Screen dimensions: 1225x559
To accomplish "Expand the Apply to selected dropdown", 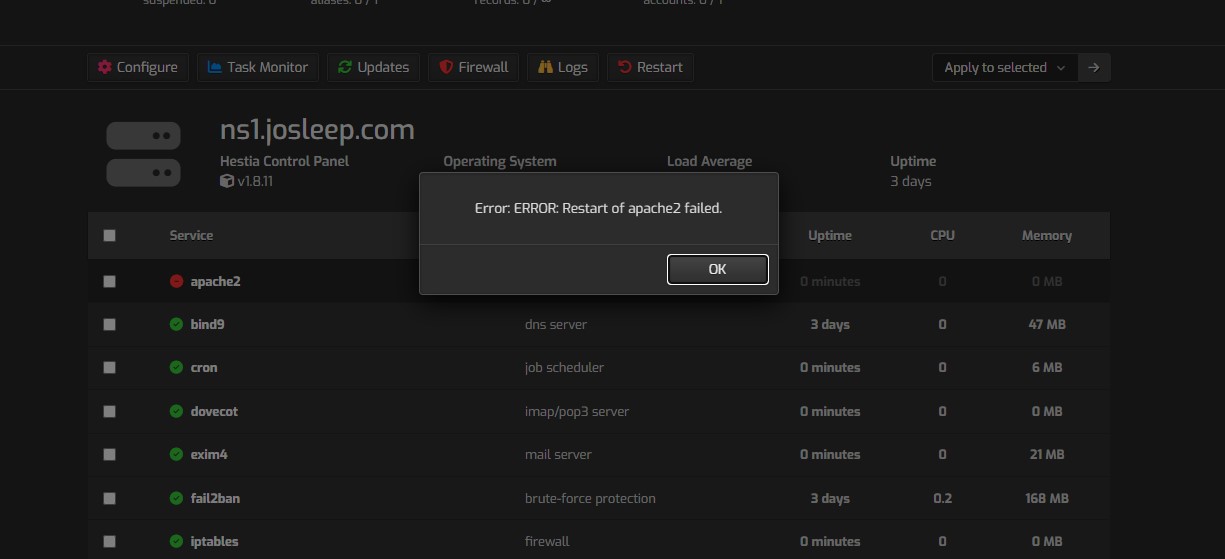I will pos(1004,67).
